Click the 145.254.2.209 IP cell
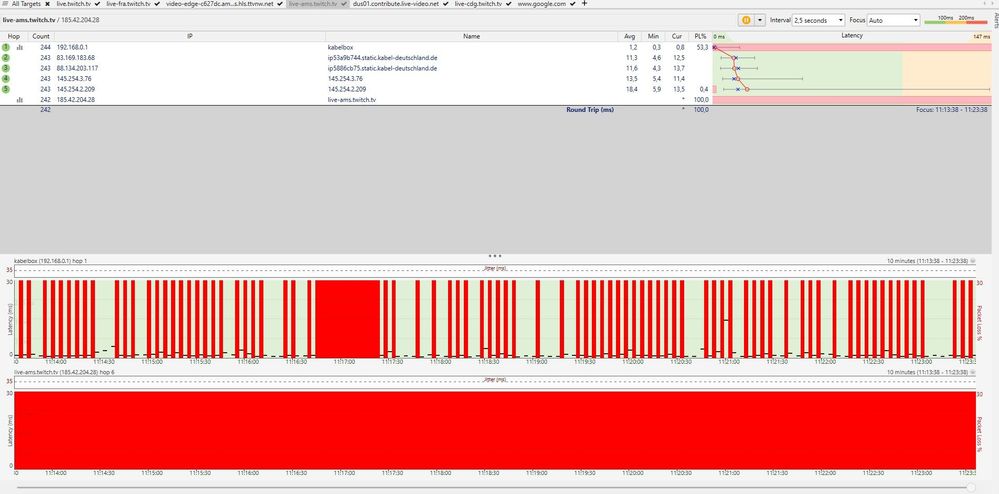 point(76,89)
